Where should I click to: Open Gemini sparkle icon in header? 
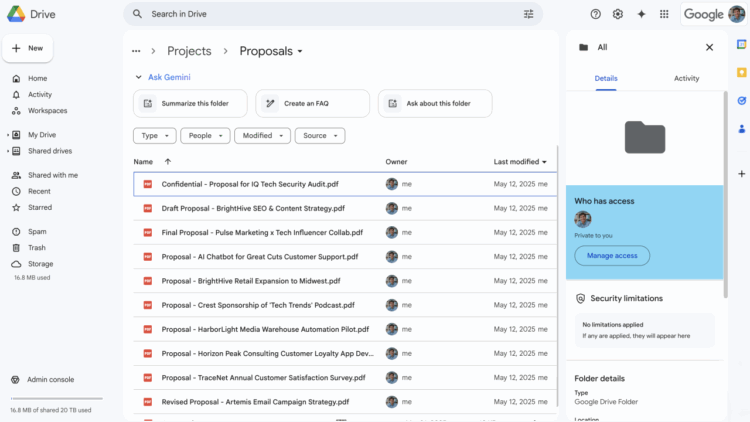point(641,14)
